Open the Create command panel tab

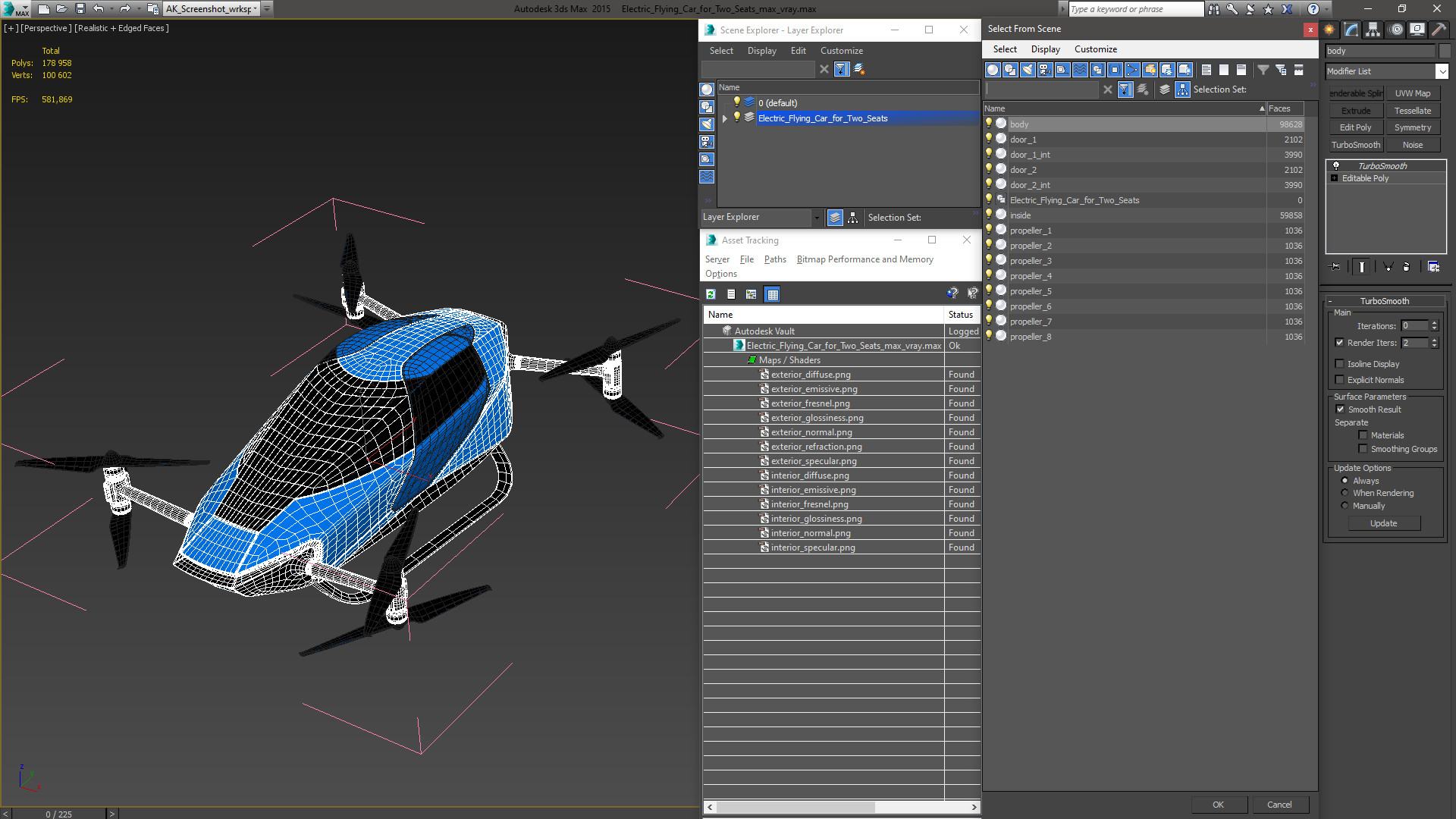[x=1329, y=30]
